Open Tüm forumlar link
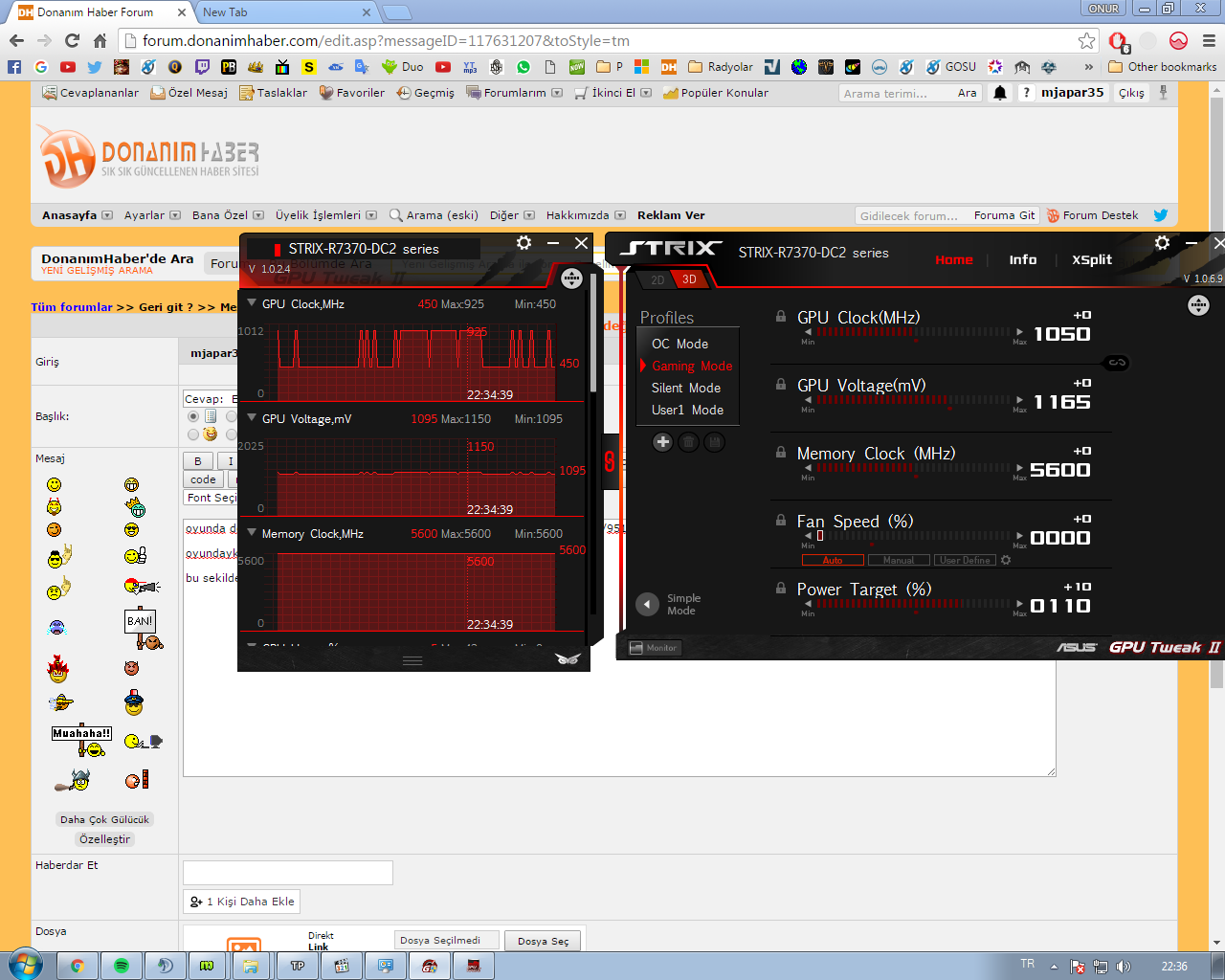Screen dimensions: 1225x980 click(x=72, y=307)
